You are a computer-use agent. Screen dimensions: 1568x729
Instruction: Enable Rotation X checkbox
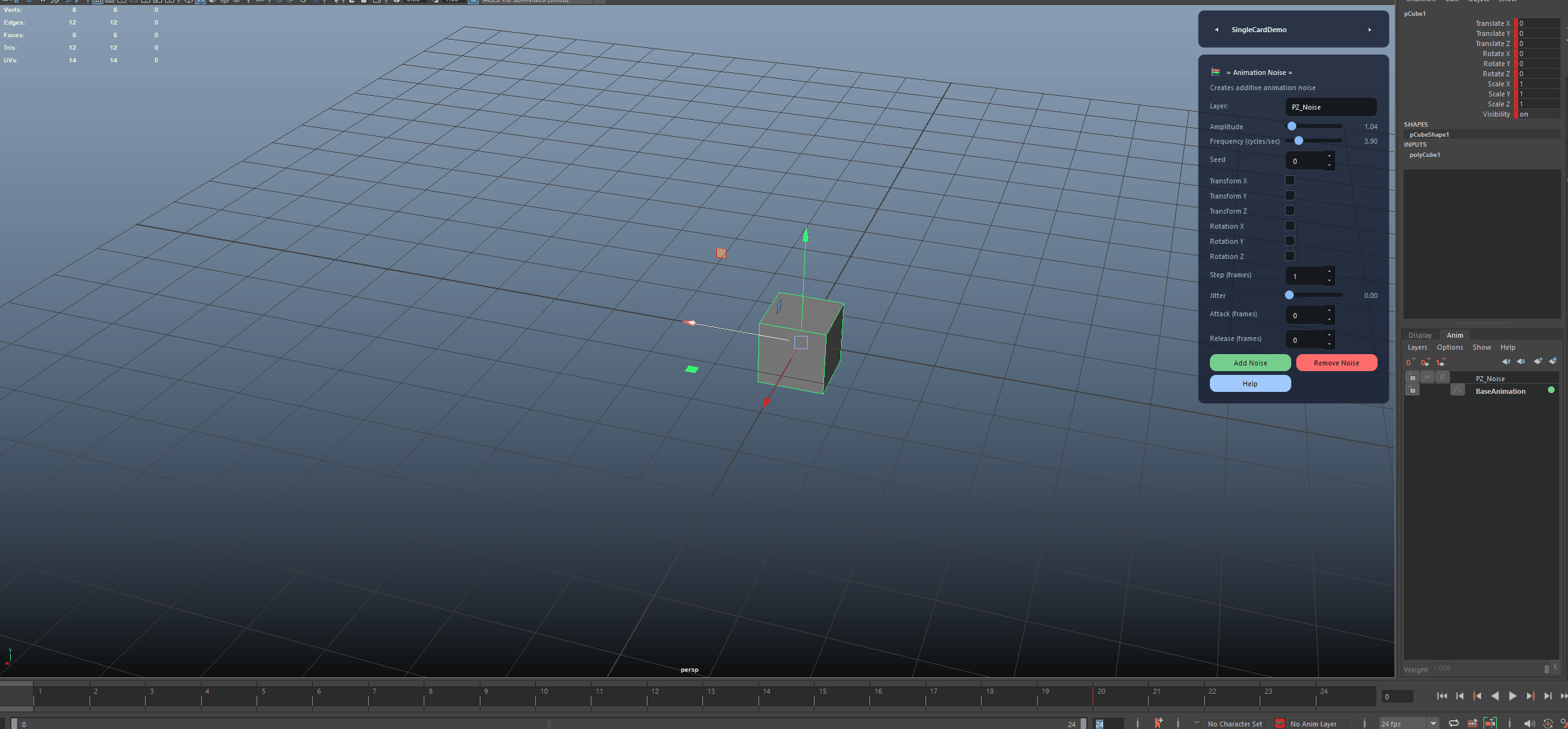tap(1290, 226)
